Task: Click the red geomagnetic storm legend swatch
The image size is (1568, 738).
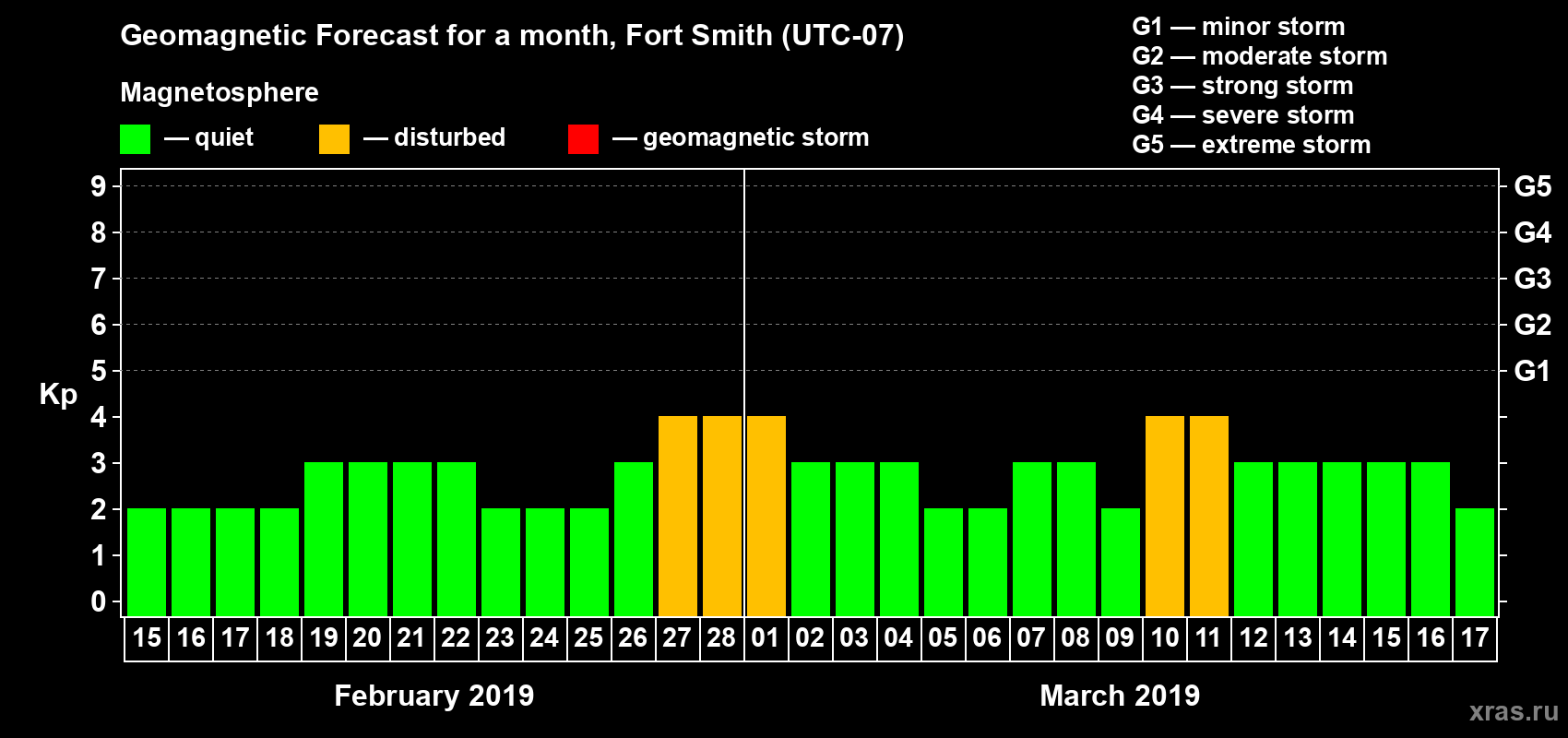Action: point(584,139)
